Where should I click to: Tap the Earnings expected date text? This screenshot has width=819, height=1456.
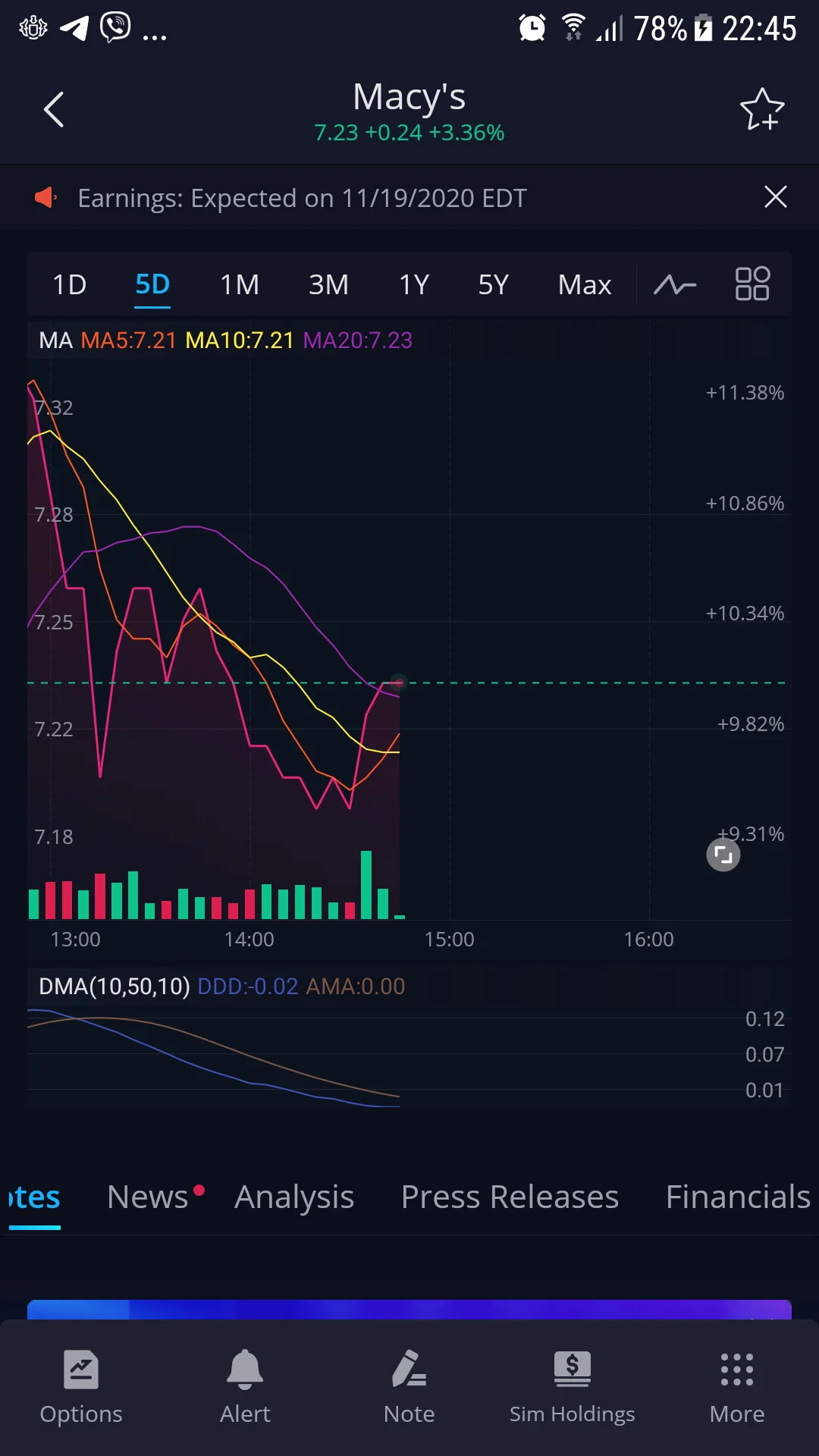[302, 198]
